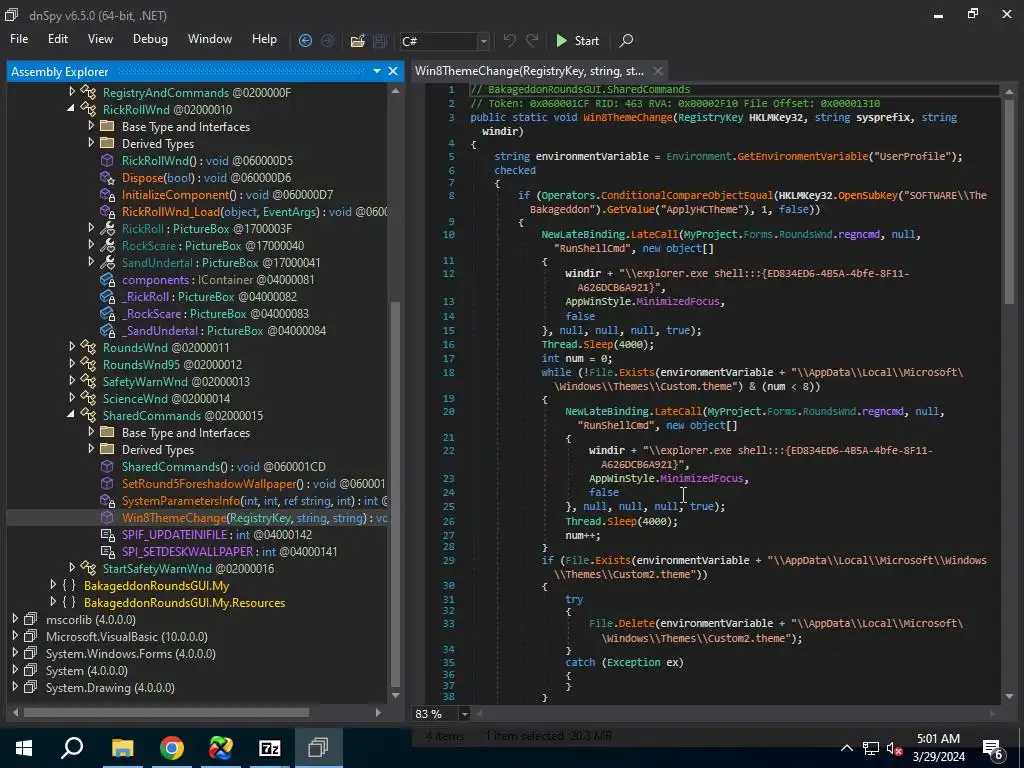Click the method icon beside Dispose(bool)
Image resolution: width=1024 pixels, height=768 pixels.
point(107,178)
